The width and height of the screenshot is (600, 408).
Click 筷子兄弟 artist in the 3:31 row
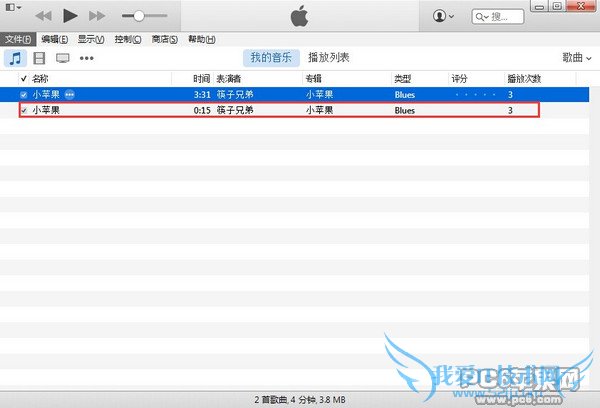[x=235, y=95]
